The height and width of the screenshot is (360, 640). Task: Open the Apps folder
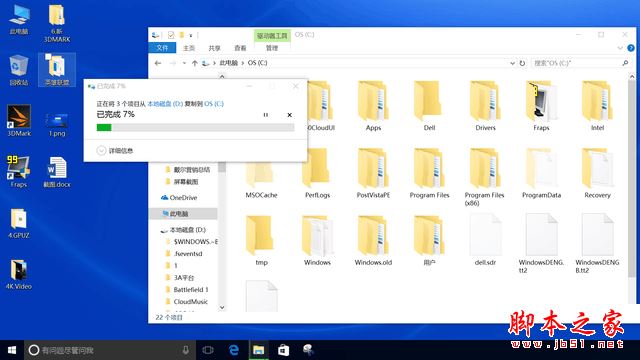point(373,106)
